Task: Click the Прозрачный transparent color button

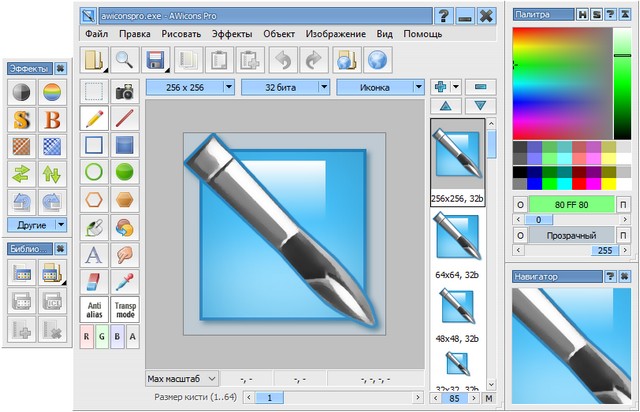Action: click(x=566, y=234)
